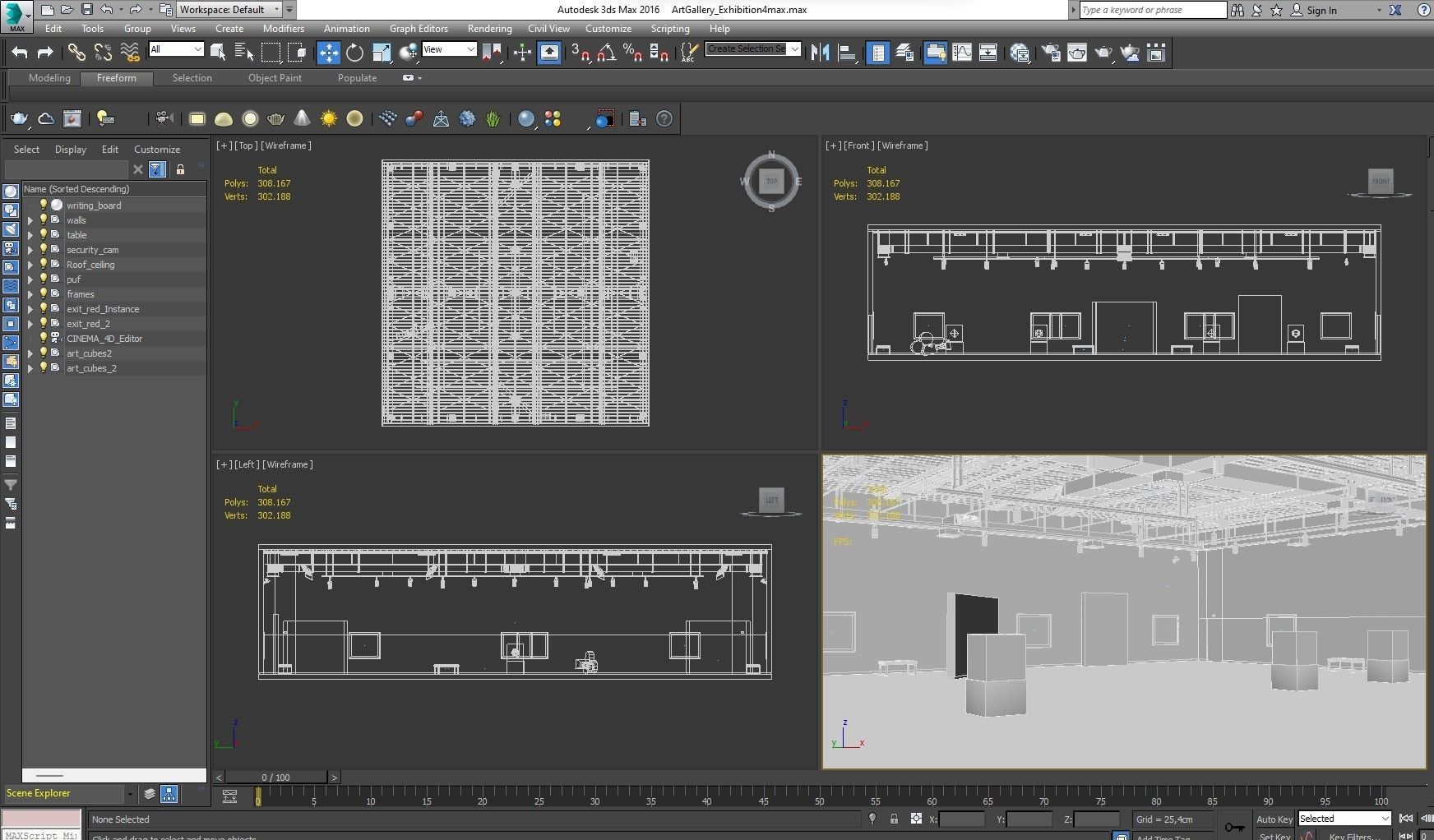Toggle the Scene Explorer selection lock
Image resolution: width=1434 pixels, height=840 pixels.
[180, 169]
